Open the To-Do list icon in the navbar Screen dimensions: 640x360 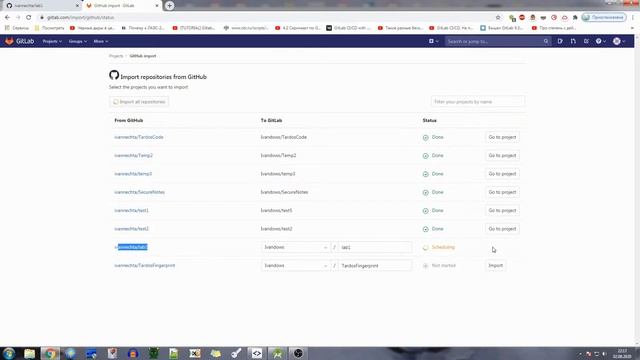coord(586,41)
